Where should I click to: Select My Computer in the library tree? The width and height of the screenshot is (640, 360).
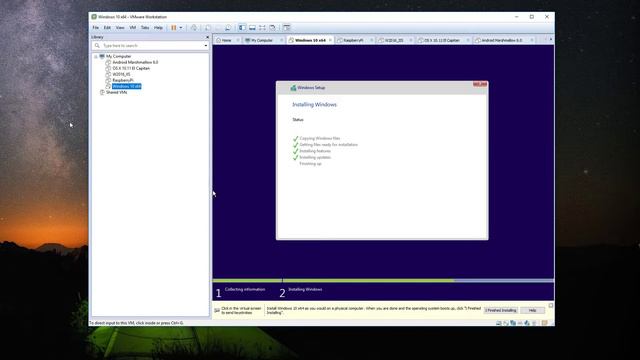click(x=118, y=56)
